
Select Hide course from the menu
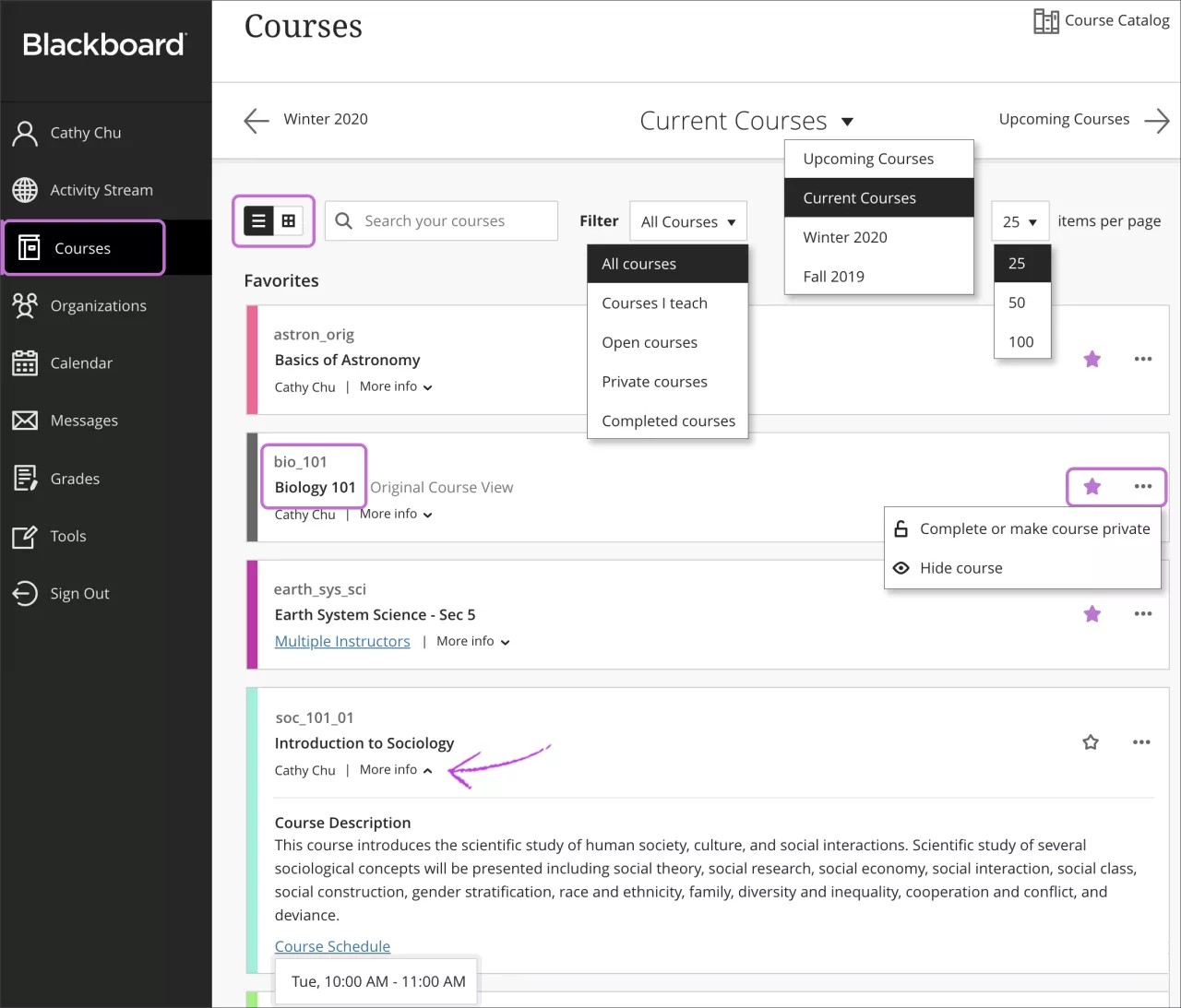(961, 567)
